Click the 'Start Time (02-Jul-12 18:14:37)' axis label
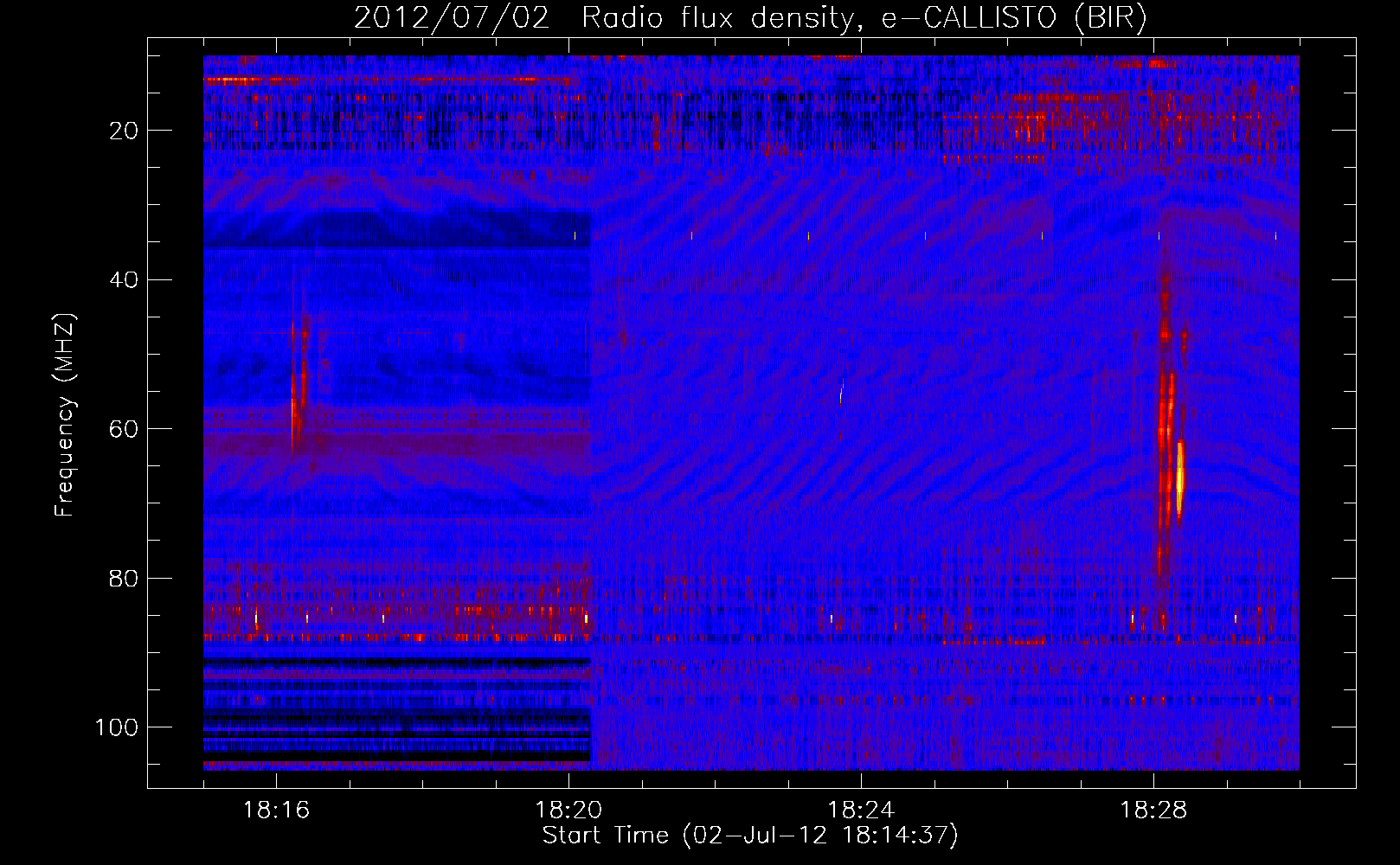The image size is (1400, 865). point(750,836)
